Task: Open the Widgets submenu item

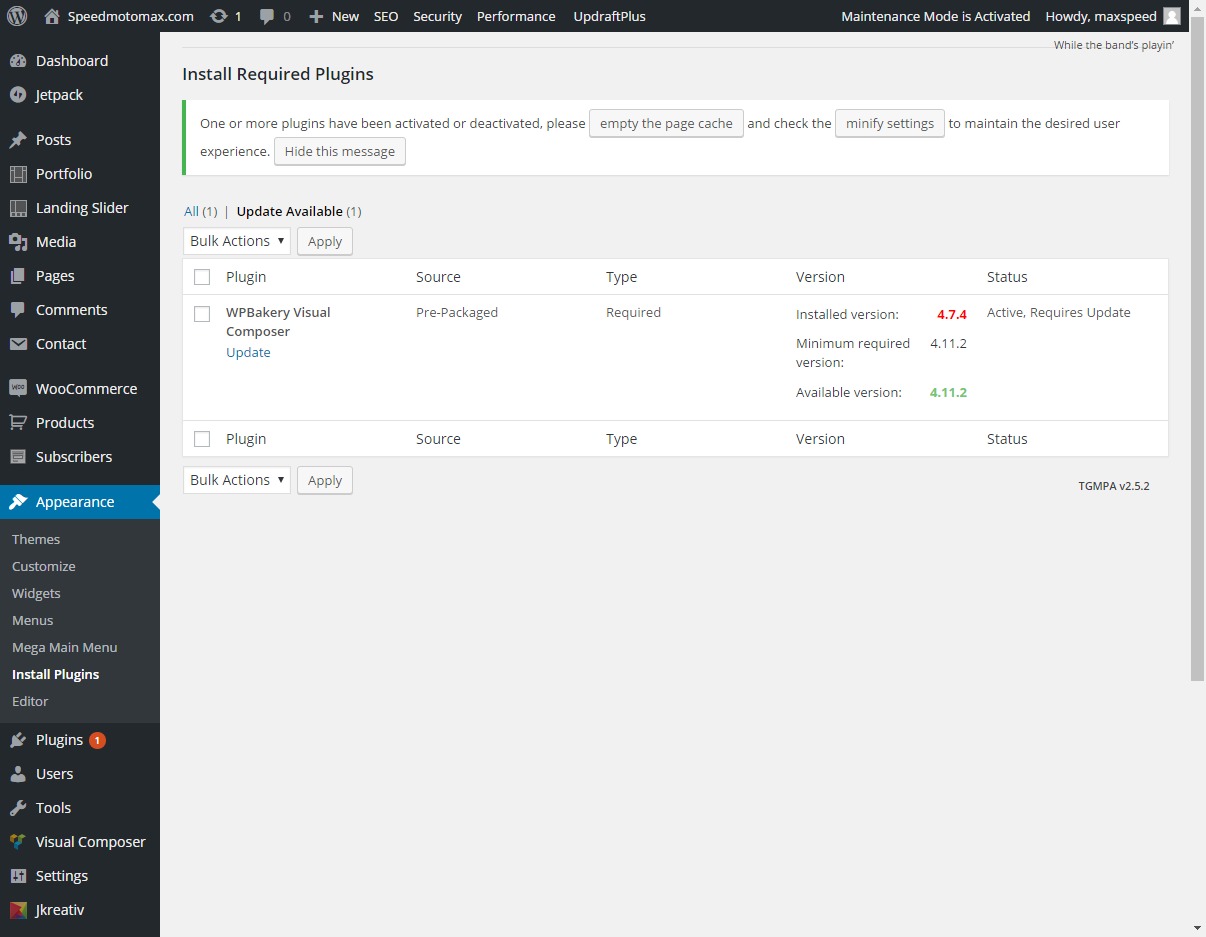Action: click(36, 593)
